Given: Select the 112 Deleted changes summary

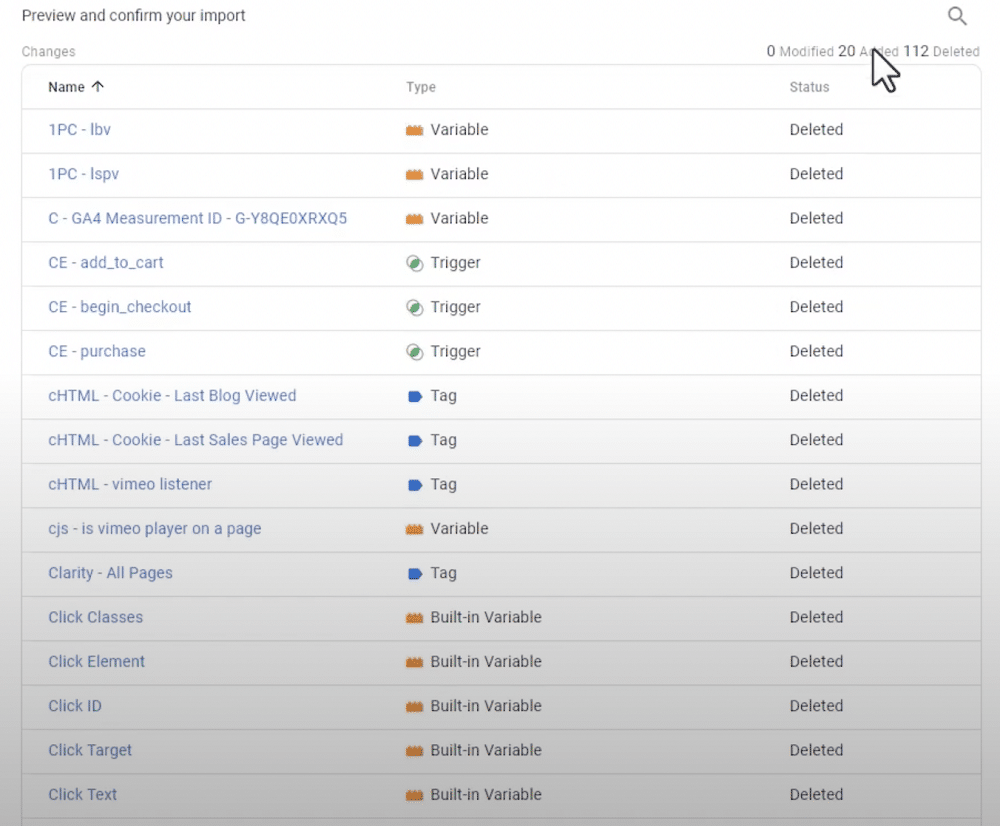Looking at the screenshot, I should [x=936, y=51].
